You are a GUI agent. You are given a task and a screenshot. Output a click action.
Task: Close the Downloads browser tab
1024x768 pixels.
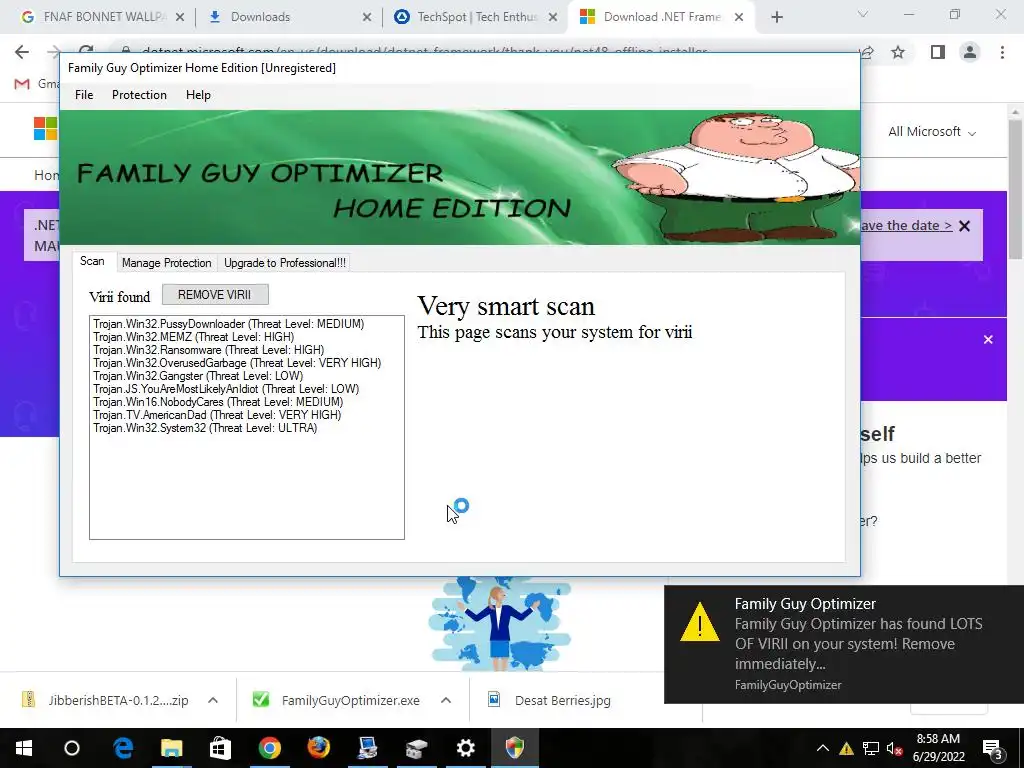coord(367,18)
